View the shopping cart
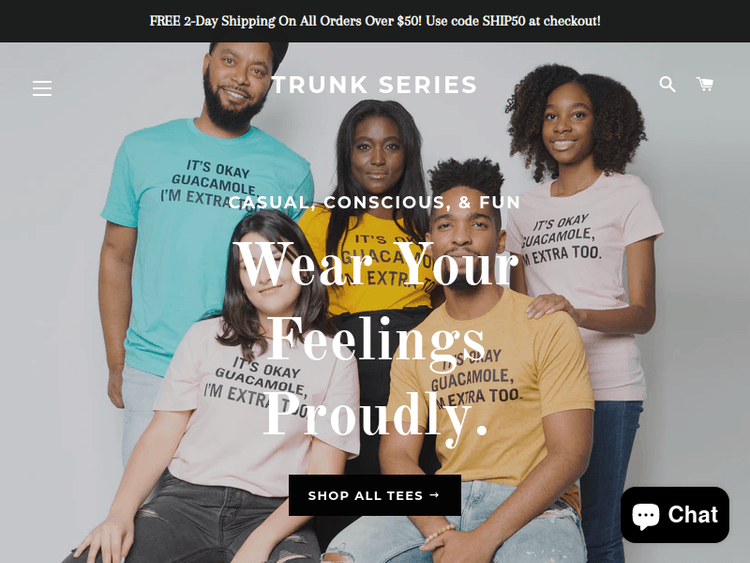The height and width of the screenshot is (563, 750). [705, 84]
